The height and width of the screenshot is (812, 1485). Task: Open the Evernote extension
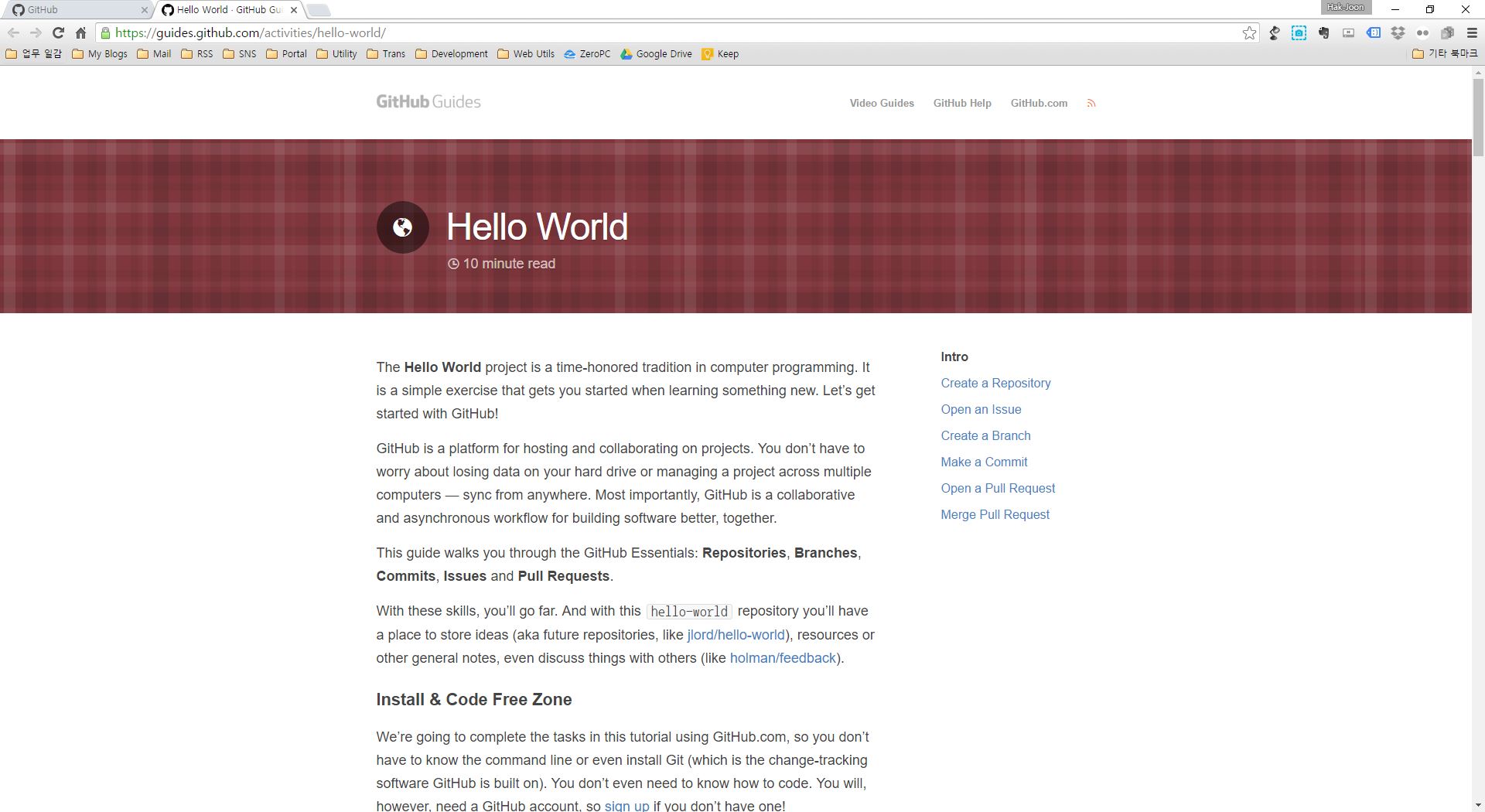point(1324,32)
